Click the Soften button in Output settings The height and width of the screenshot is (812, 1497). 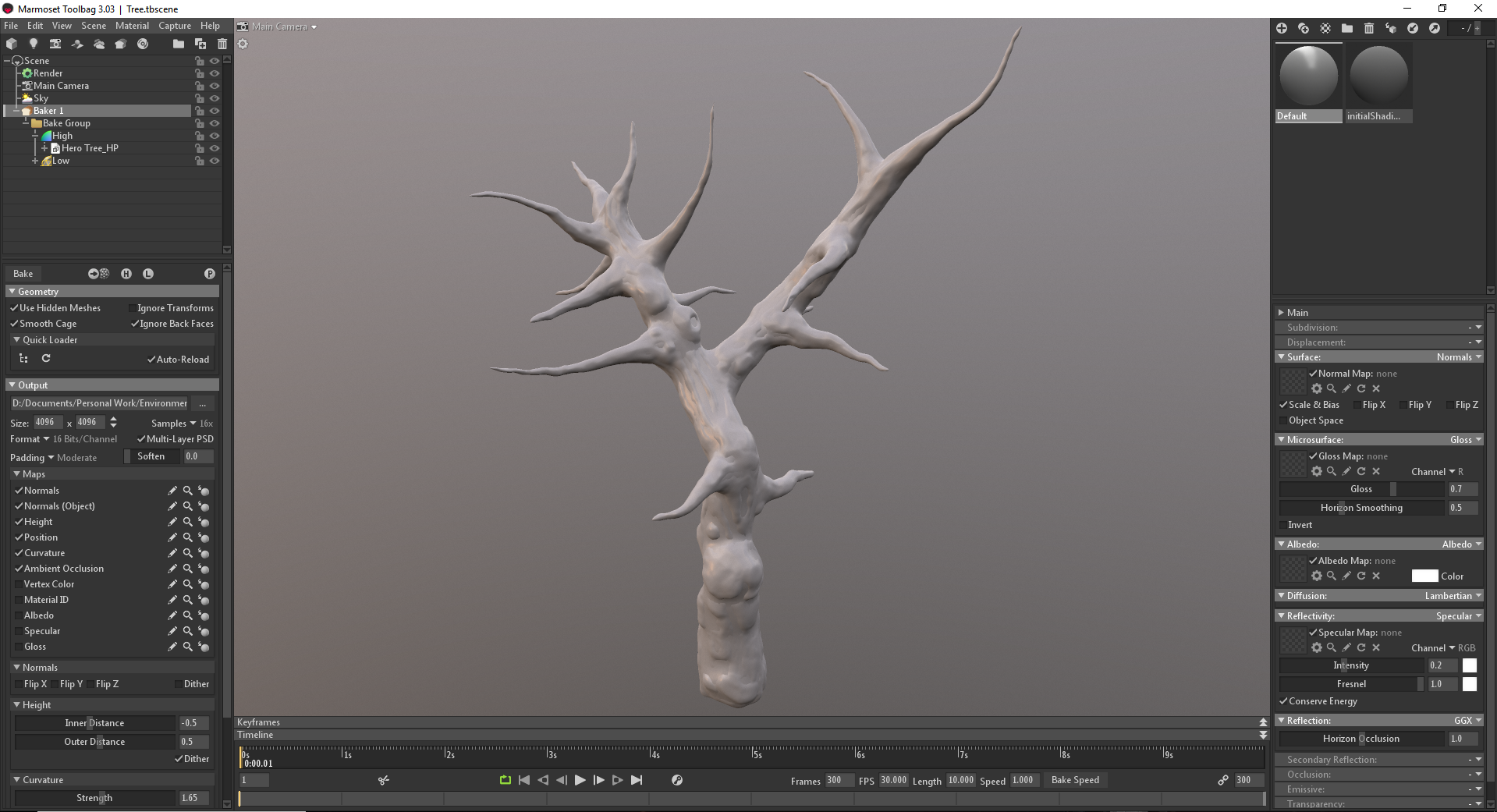point(151,456)
